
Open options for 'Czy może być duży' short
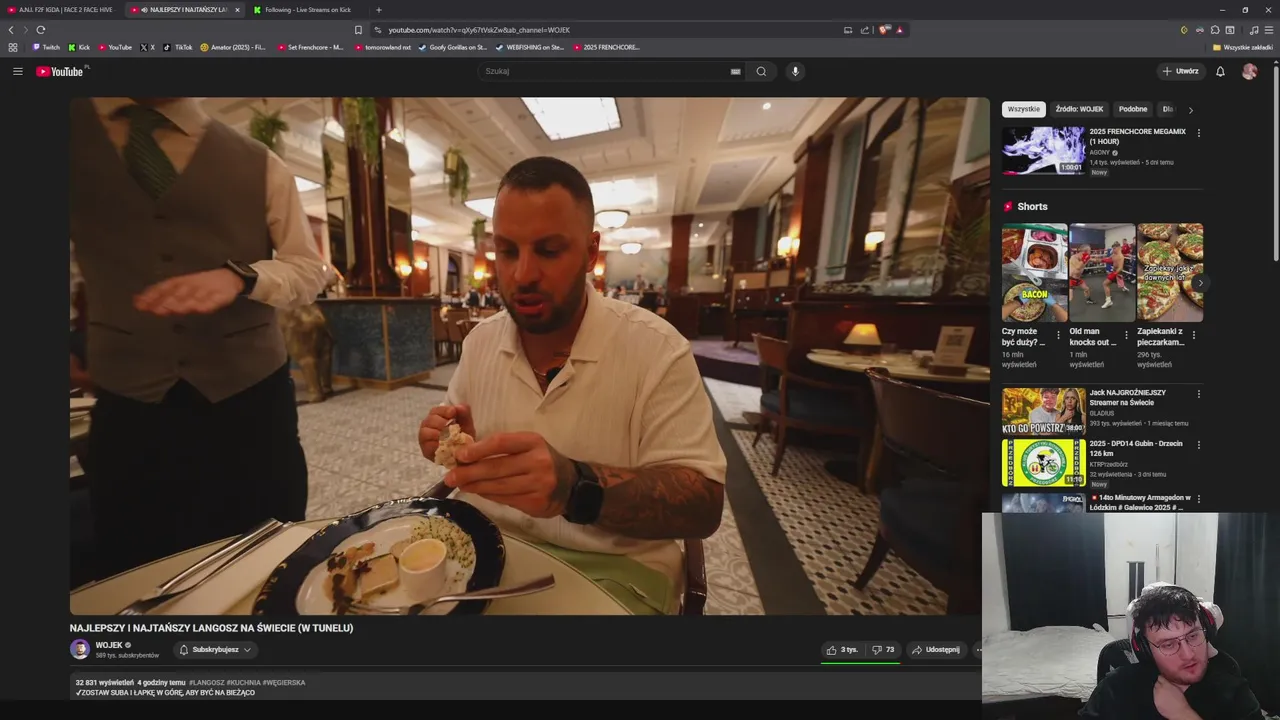click(x=1058, y=336)
